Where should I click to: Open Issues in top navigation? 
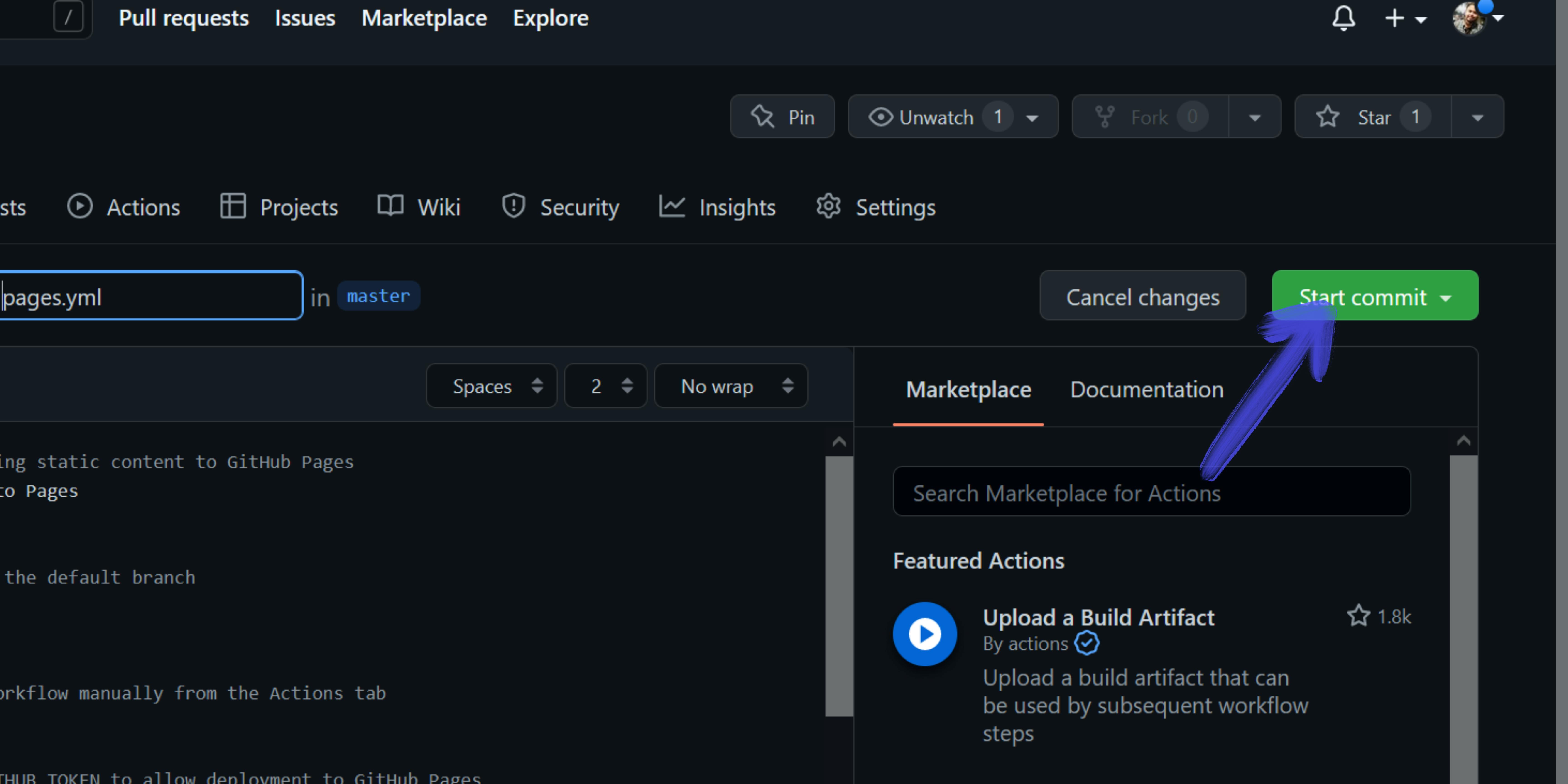(x=305, y=18)
